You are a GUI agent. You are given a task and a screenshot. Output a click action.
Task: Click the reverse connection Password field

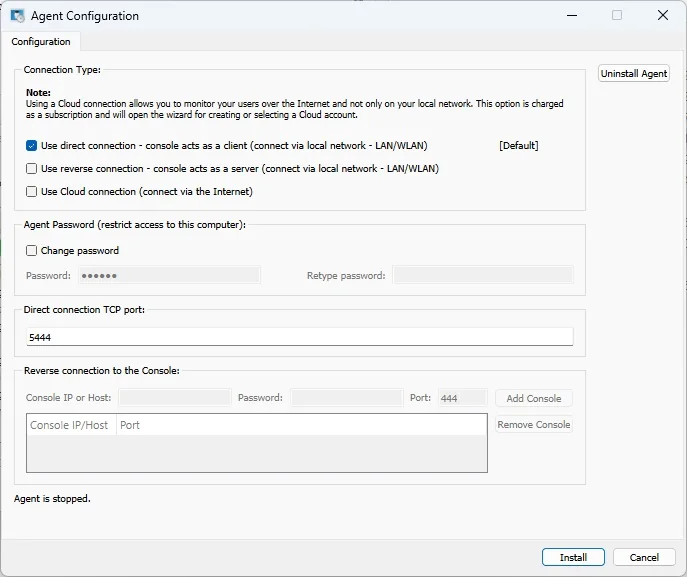[x=346, y=398]
